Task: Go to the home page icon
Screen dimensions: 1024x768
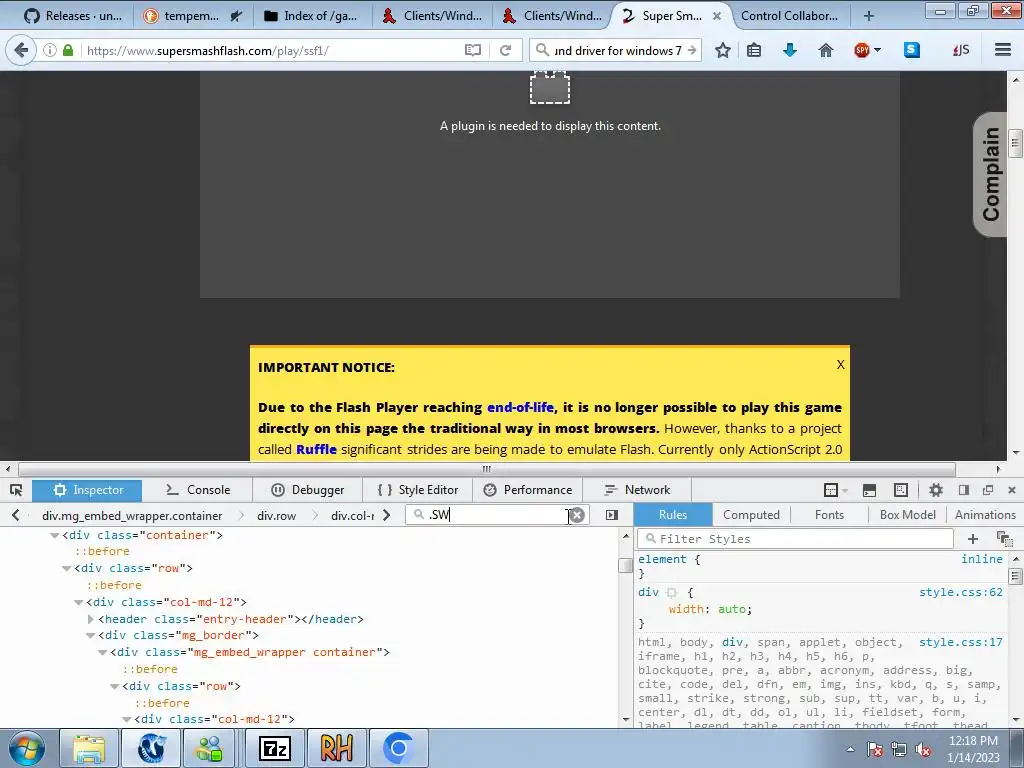Action: 825,50
